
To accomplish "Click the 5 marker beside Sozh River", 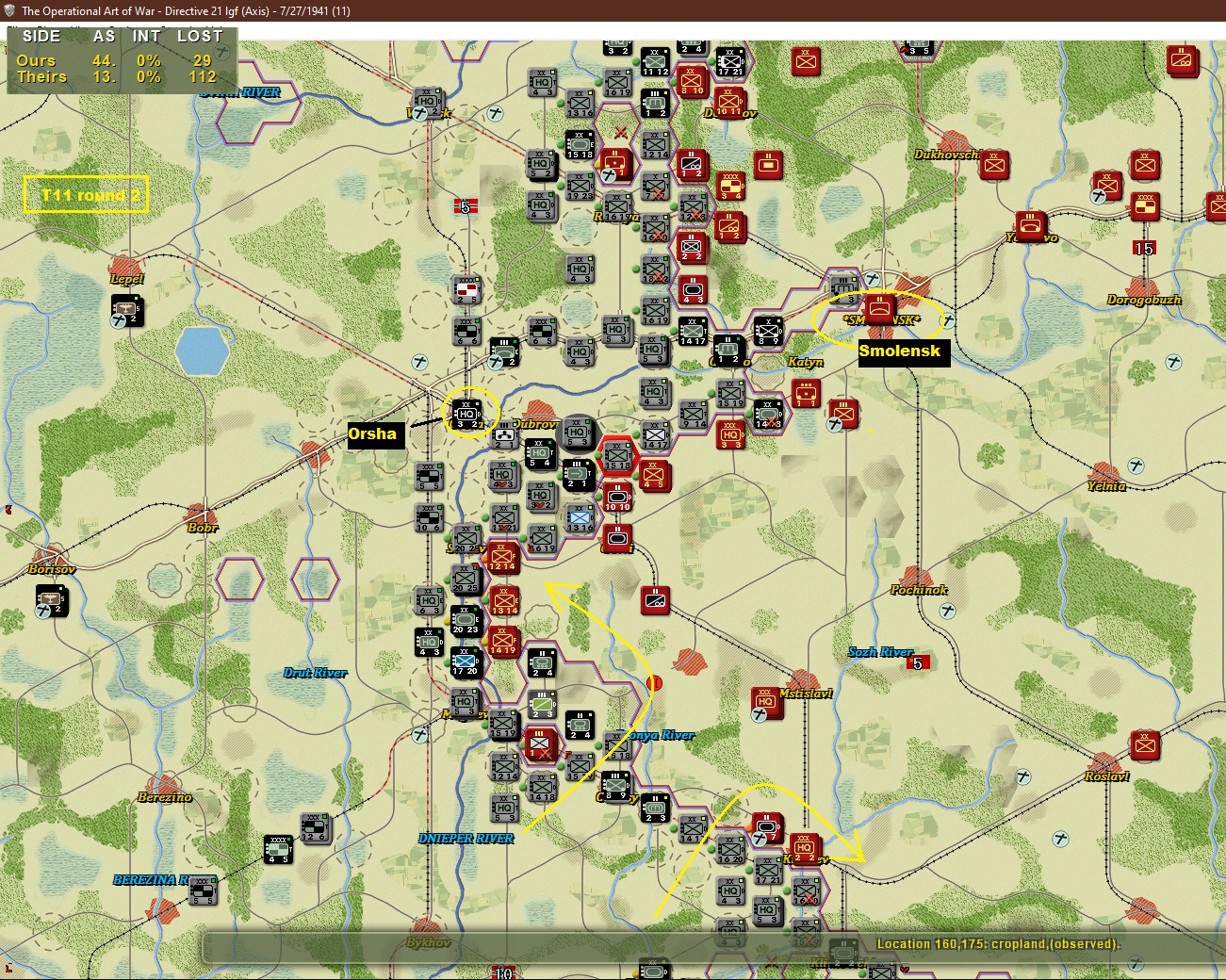I will coord(919,662).
